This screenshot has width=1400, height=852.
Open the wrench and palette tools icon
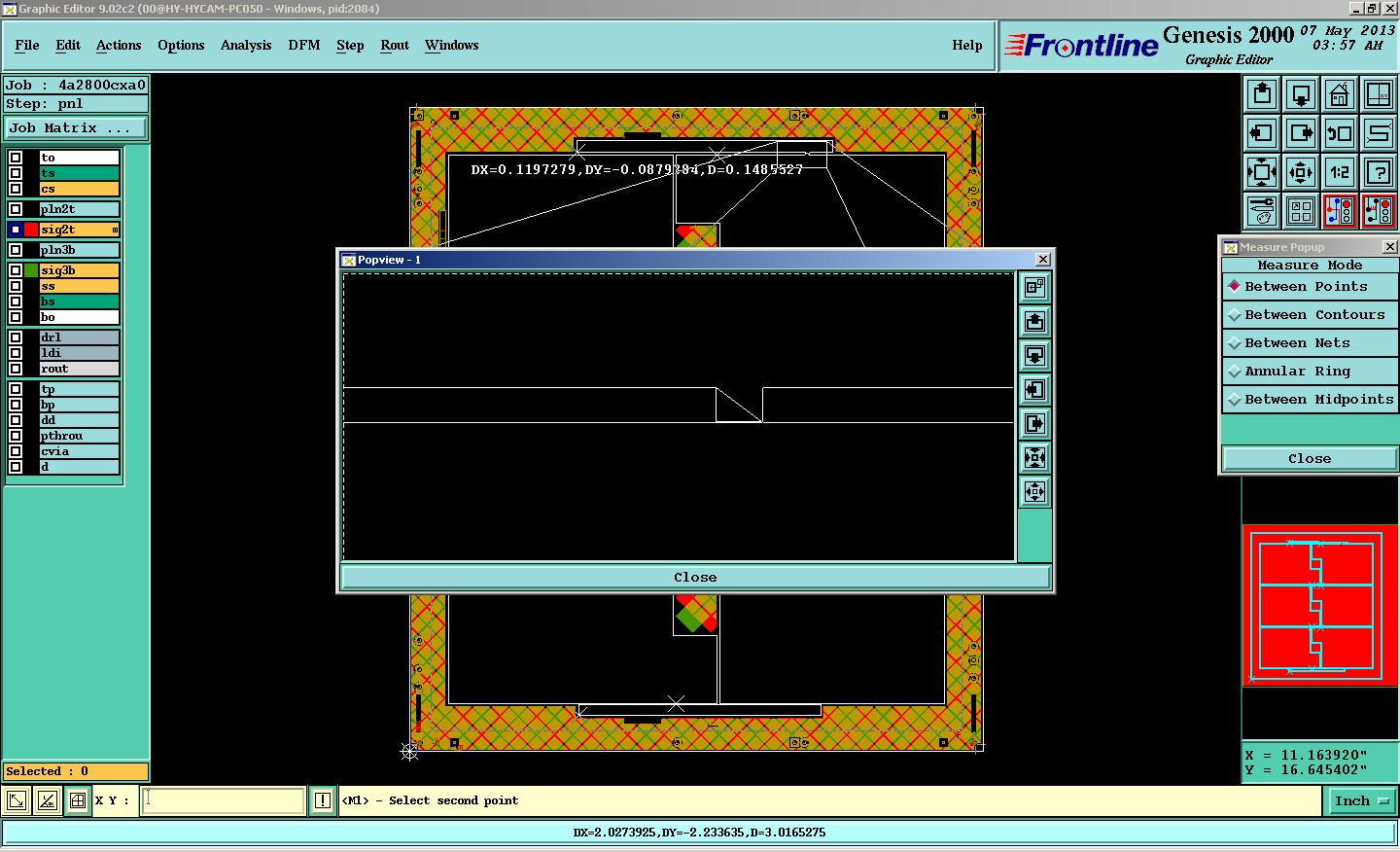point(1262,210)
